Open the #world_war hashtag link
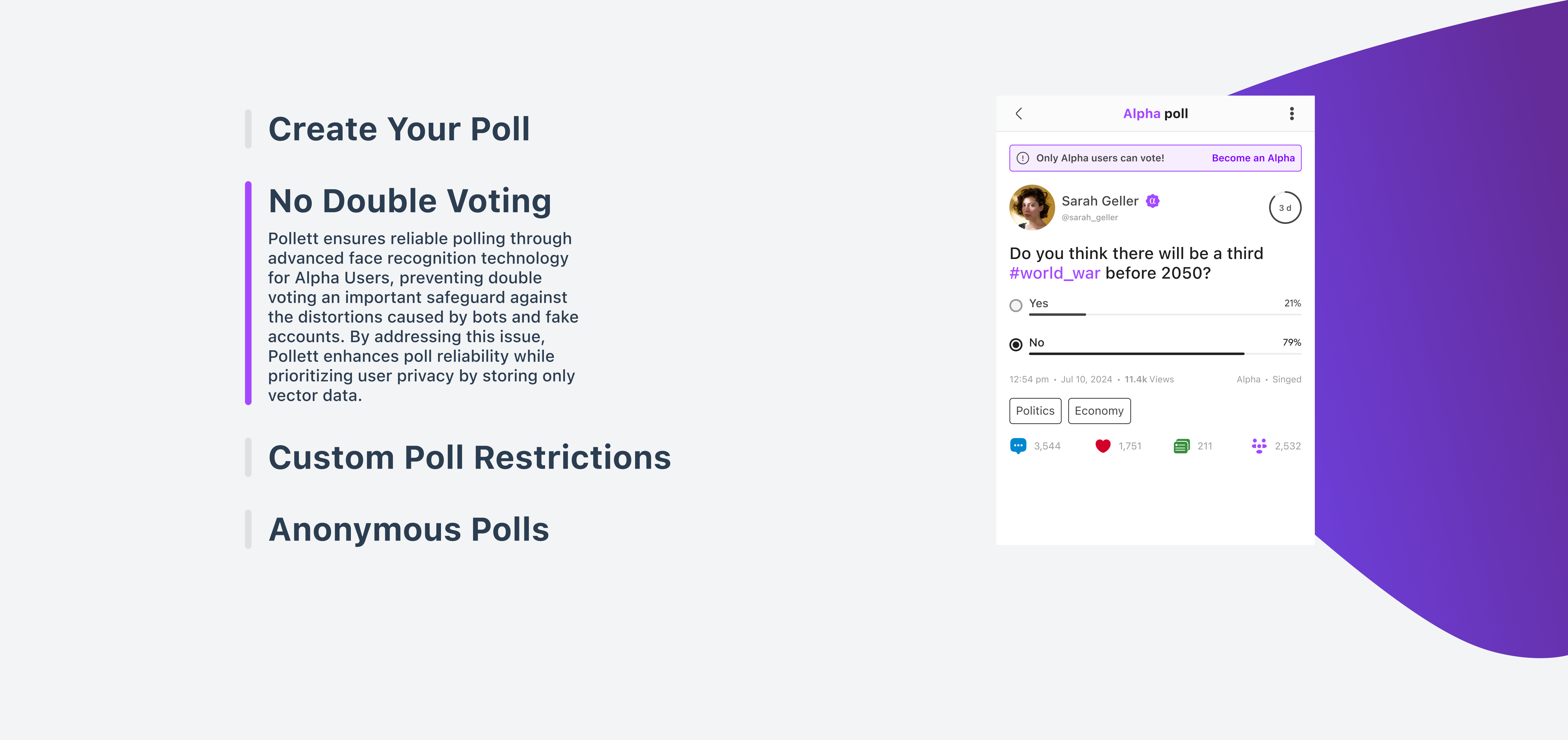 pos(1054,273)
